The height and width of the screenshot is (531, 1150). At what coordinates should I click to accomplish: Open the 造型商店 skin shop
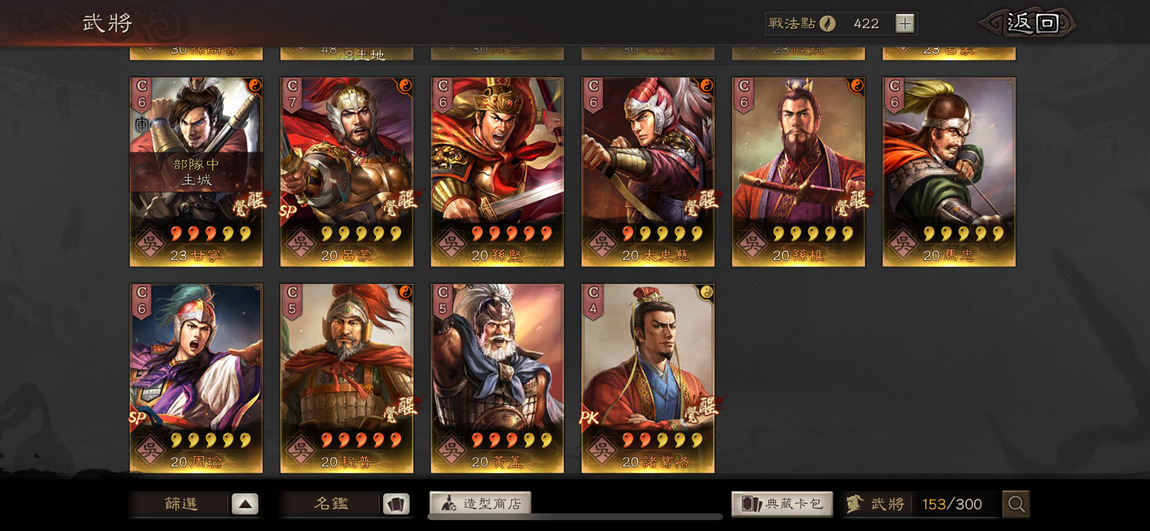(x=480, y=504)
